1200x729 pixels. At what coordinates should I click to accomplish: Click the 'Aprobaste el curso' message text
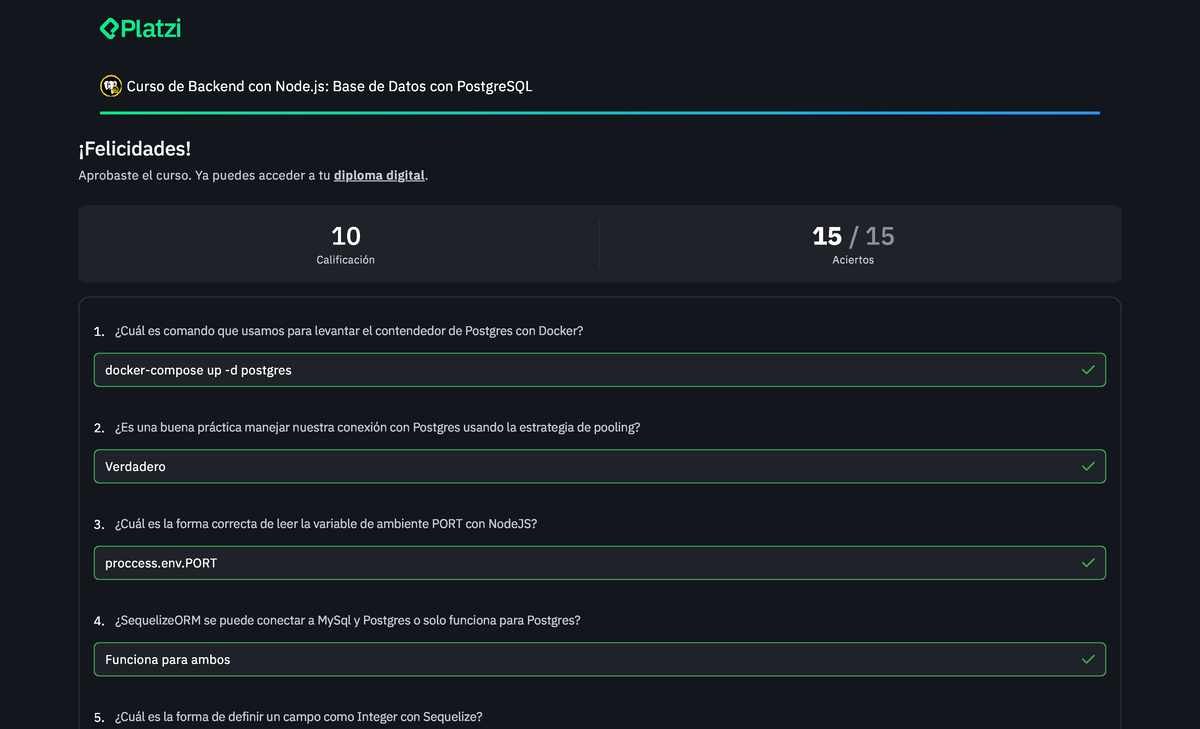tap(254, 175)
